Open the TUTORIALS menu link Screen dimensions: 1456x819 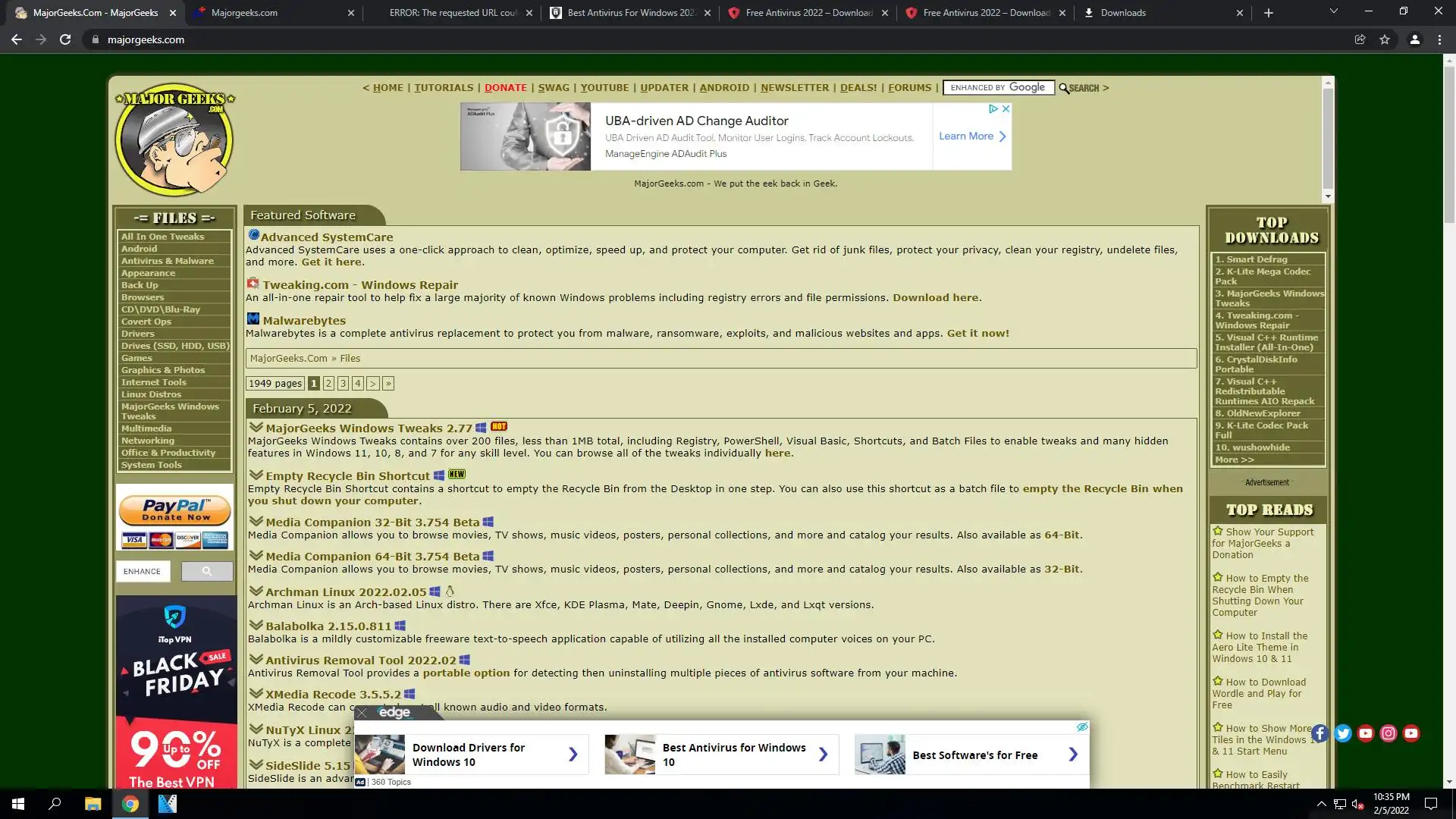tap(444, 88)
